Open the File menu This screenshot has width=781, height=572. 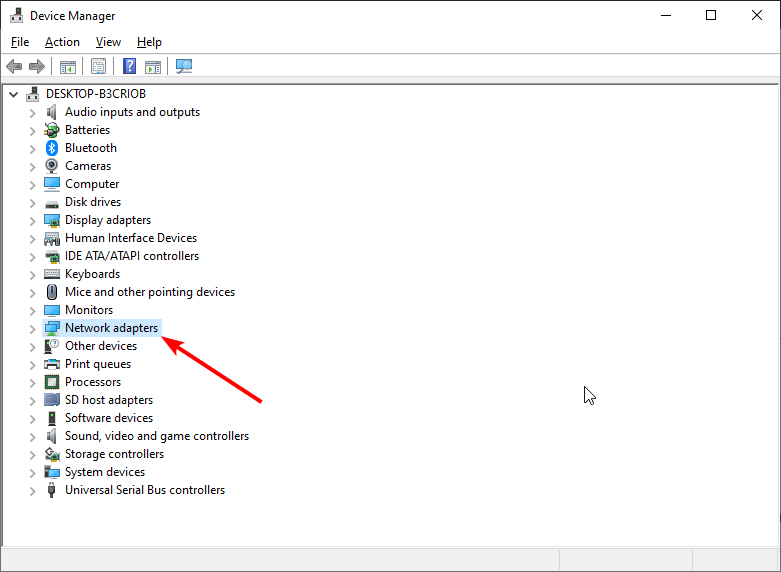[x=20, y=42]
